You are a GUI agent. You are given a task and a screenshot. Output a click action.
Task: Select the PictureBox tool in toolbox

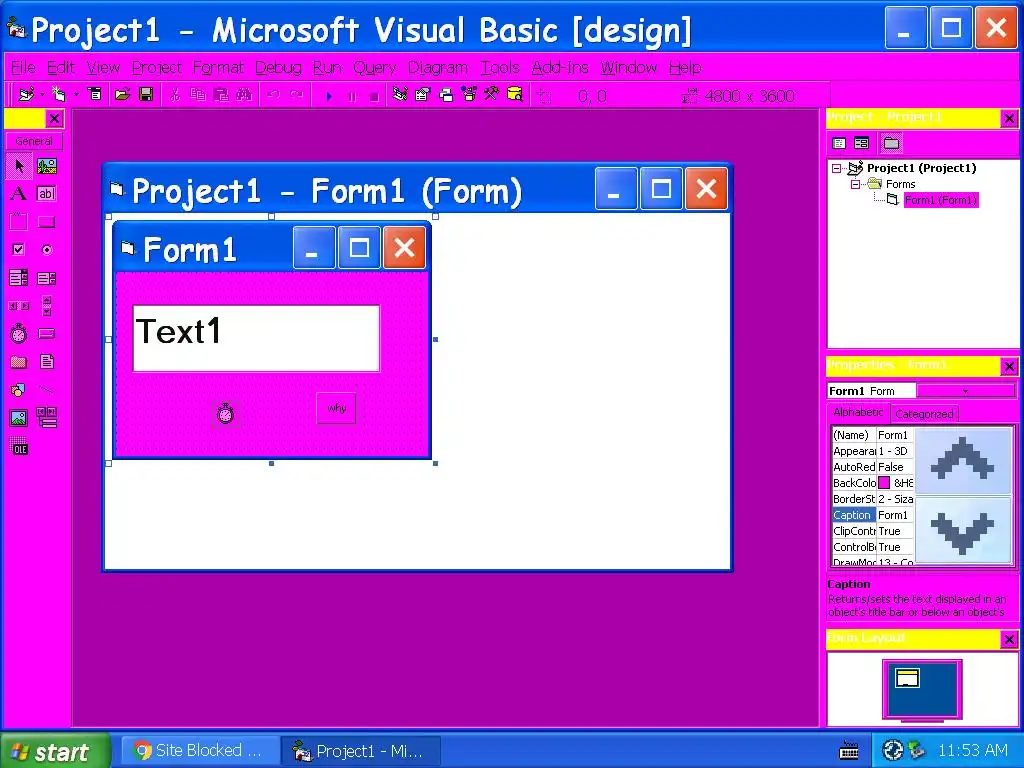pyautogui.click(x=46, y=166)
